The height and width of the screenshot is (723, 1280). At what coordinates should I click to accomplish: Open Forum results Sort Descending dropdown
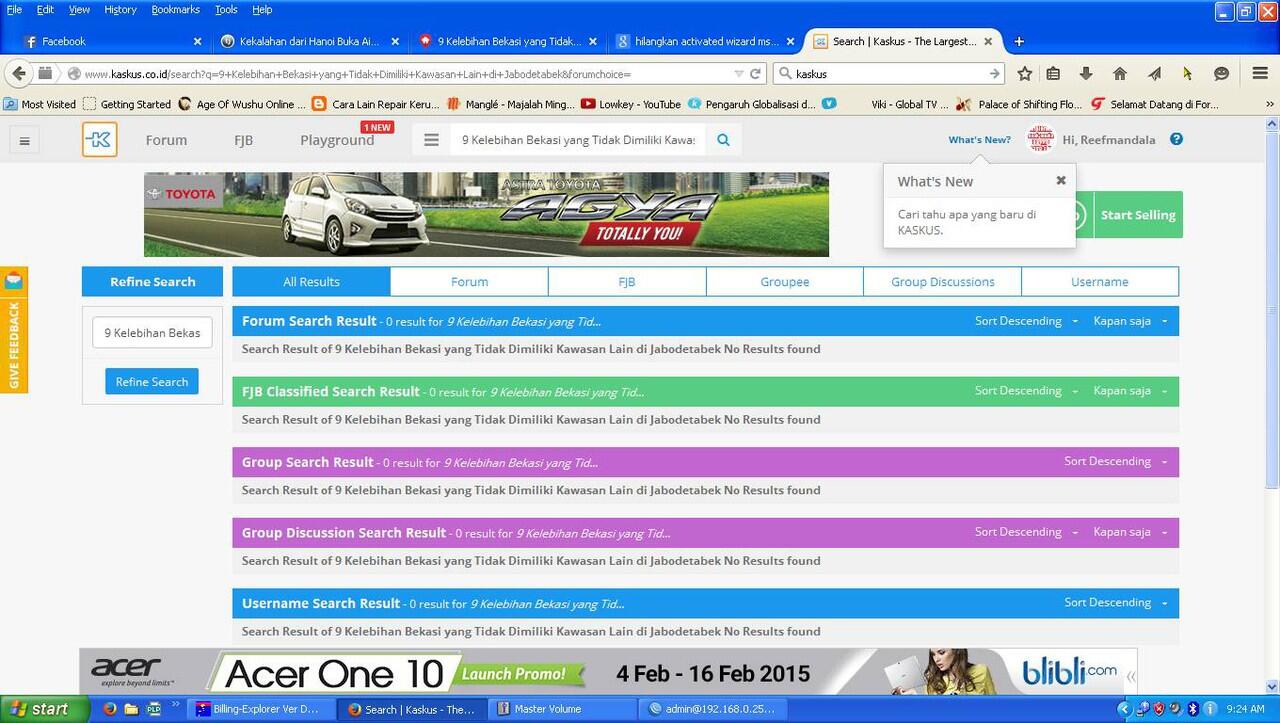pyautogui.click(x=1026, y=321)
